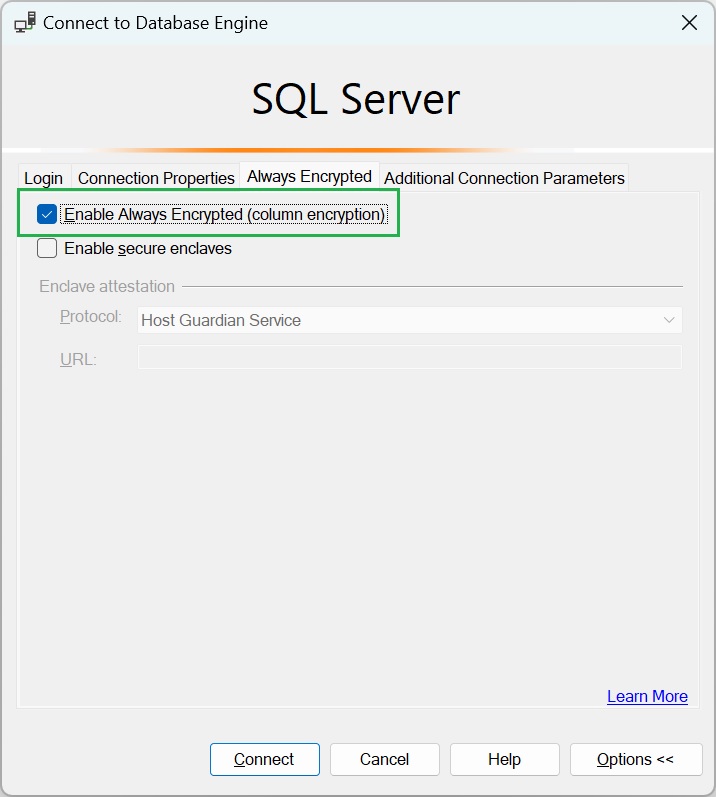
Task: Select the Always Encrypted tab
Action: [309, 176]
